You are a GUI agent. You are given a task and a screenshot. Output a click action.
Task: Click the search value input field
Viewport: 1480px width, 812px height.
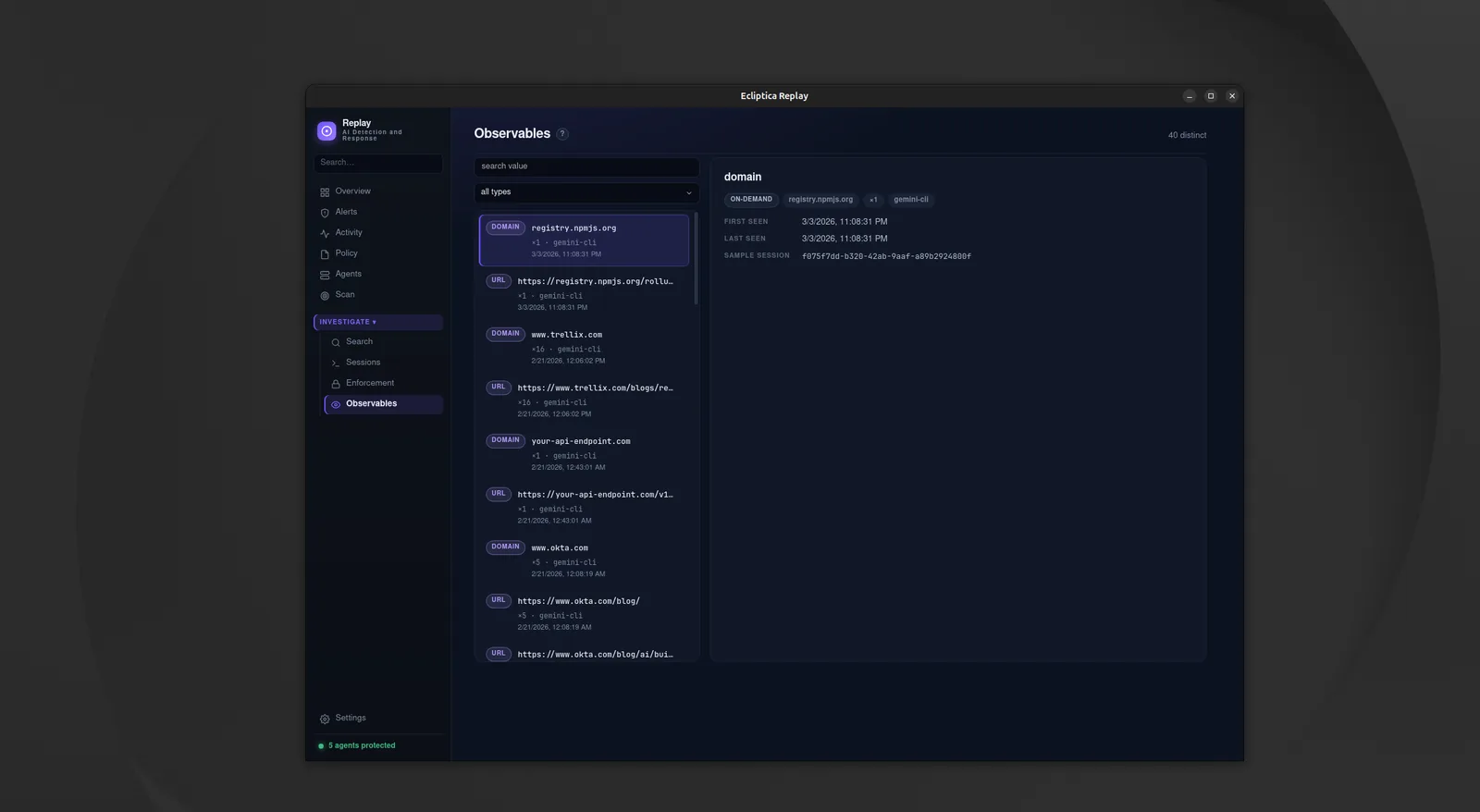pyautogui.click(x=586, y=166)
